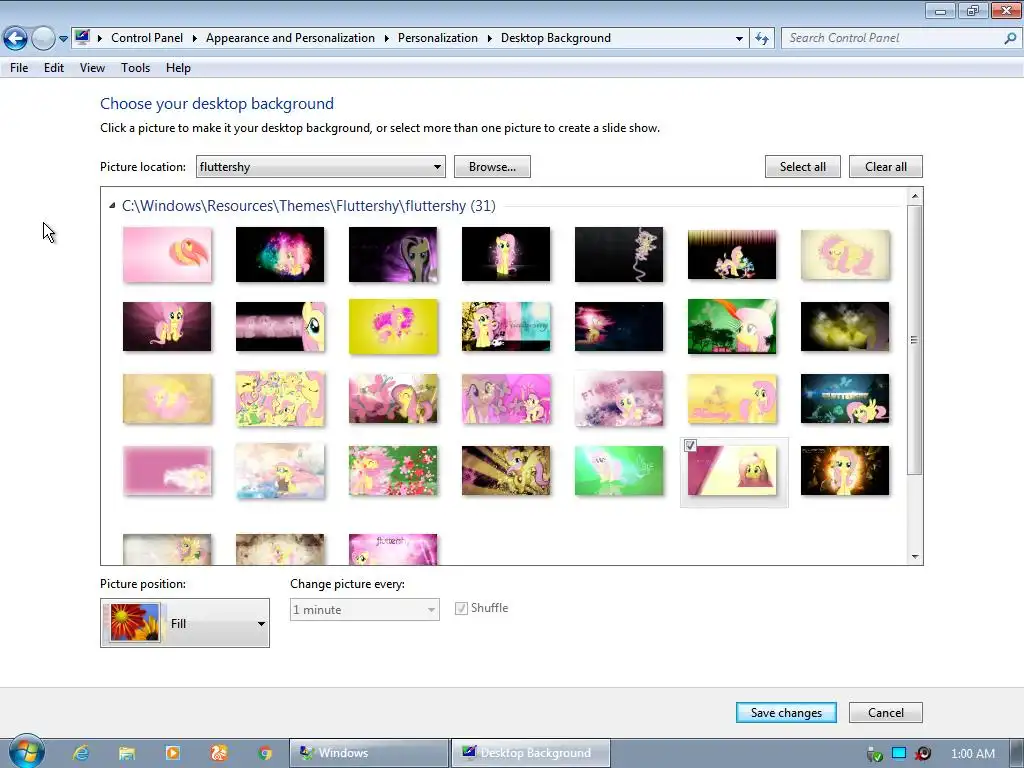Image resolution: width=1024 pixels, height=768 pixels.
Task: Expand the arrow before Desktop Background breadcrumb
Action: (490, 38)
